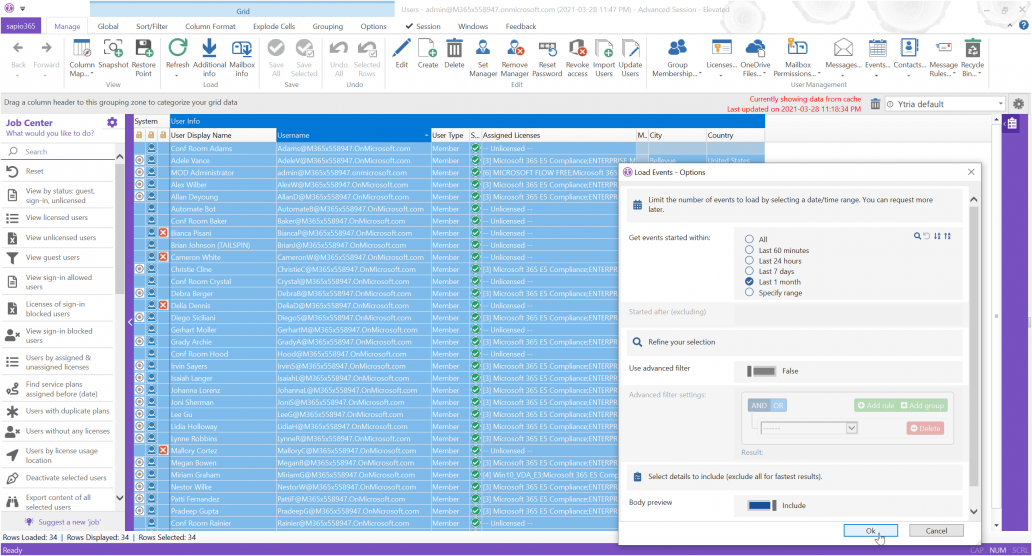
Task: Click the Create user icon
Action: [x=428, y=49]
